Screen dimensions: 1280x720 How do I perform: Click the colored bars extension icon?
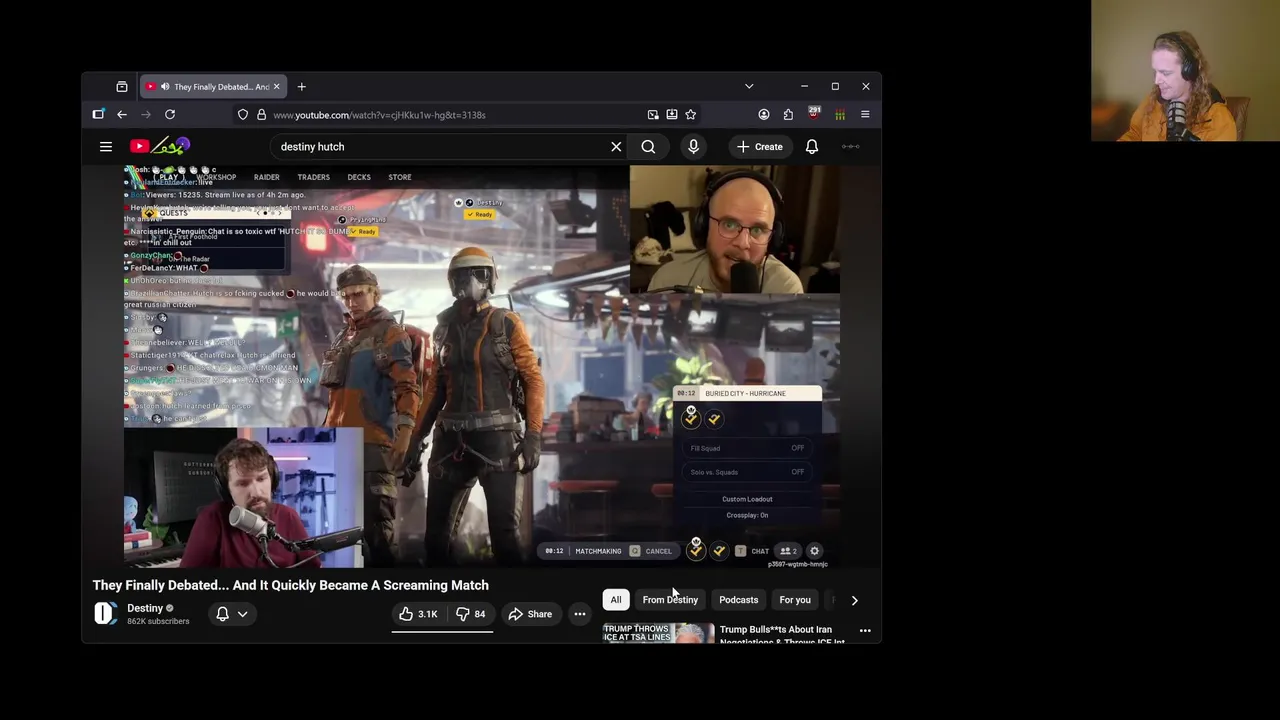coord(840,115)
